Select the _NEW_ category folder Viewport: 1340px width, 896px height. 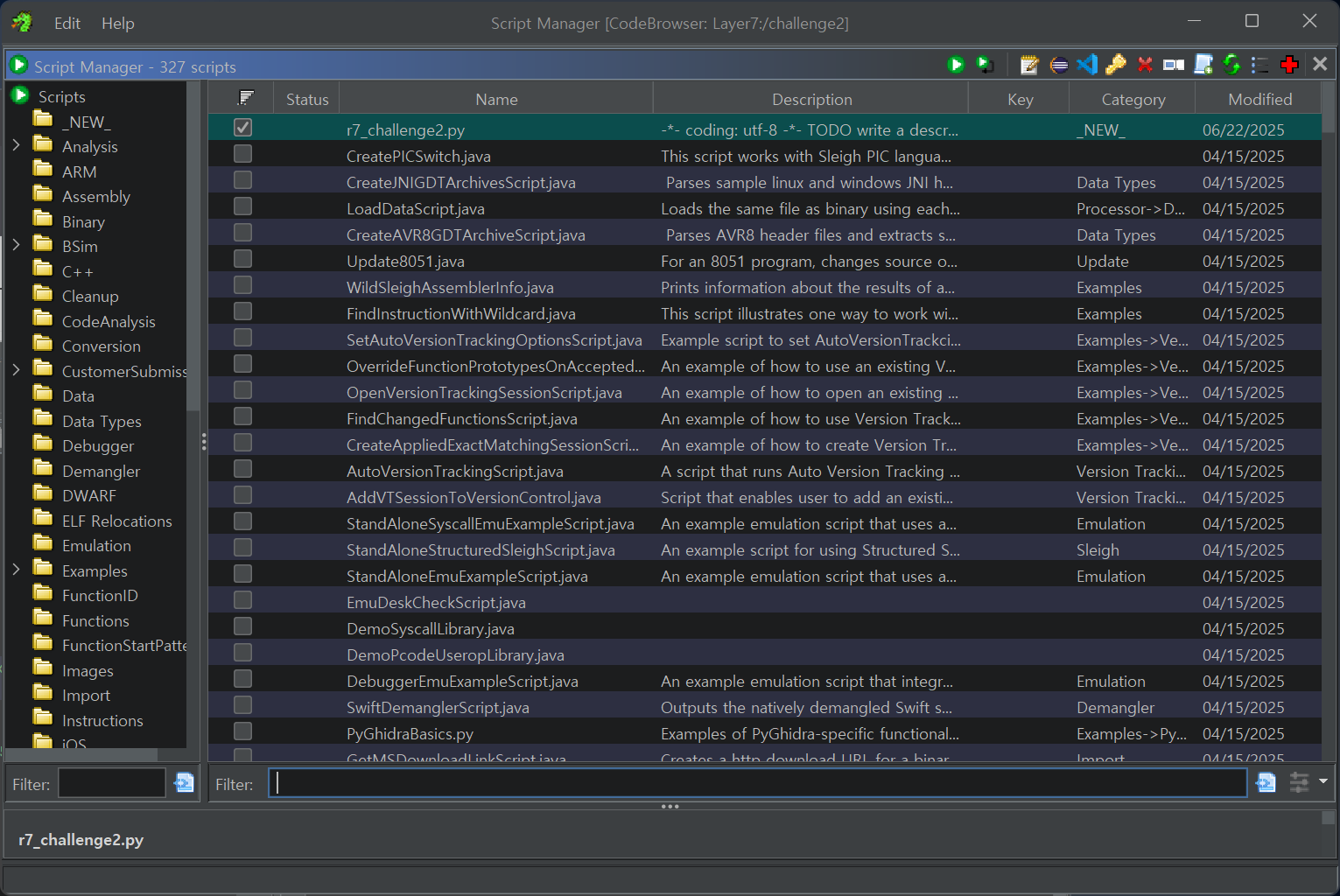[72, 121]
